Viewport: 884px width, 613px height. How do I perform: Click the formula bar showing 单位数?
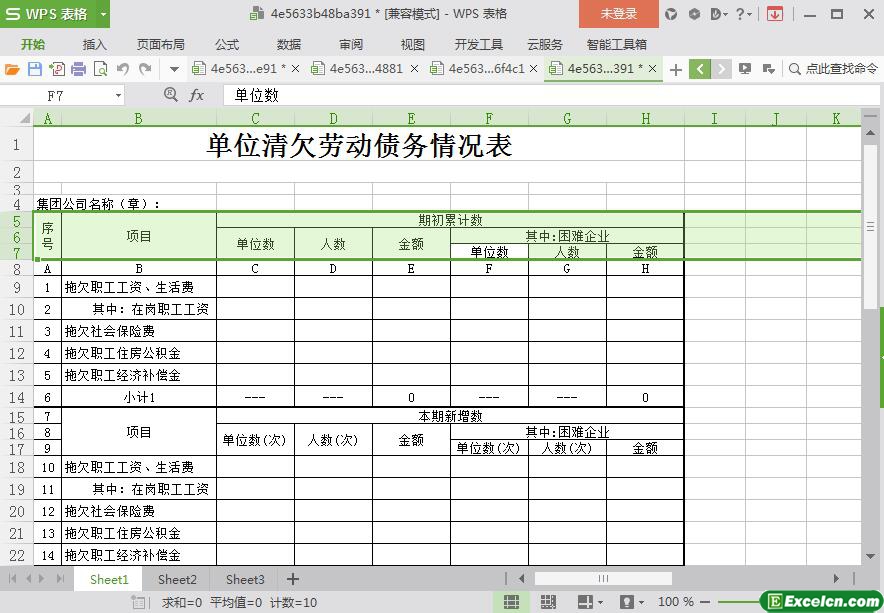551,95
